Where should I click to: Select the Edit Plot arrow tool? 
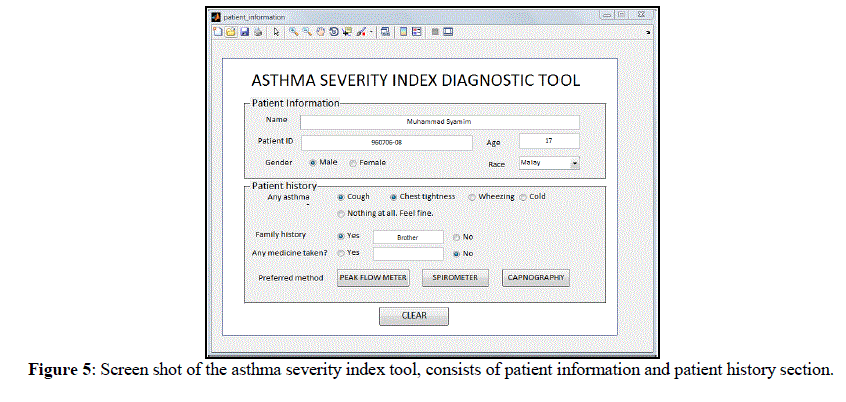276,32
